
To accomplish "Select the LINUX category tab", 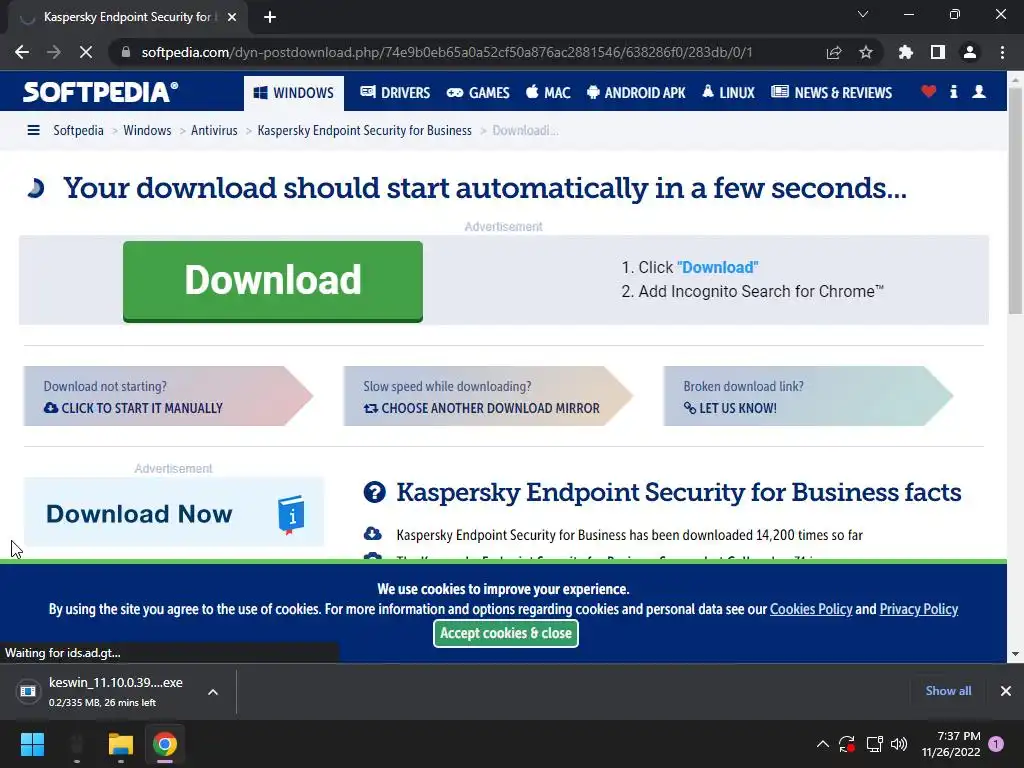I will [x=728, y=93].
